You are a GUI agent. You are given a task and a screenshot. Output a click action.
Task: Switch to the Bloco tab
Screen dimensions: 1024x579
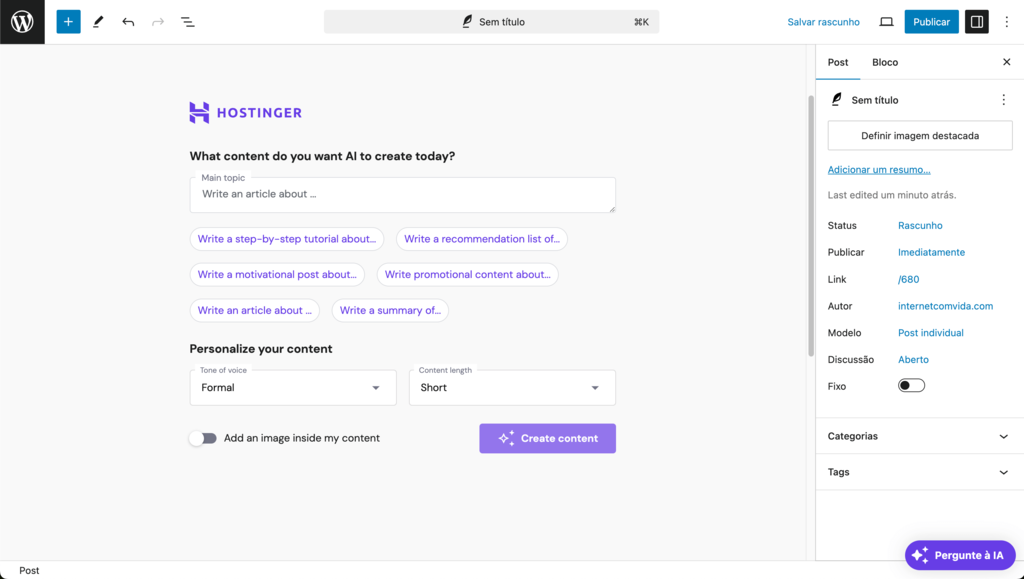tap(884, 62)
